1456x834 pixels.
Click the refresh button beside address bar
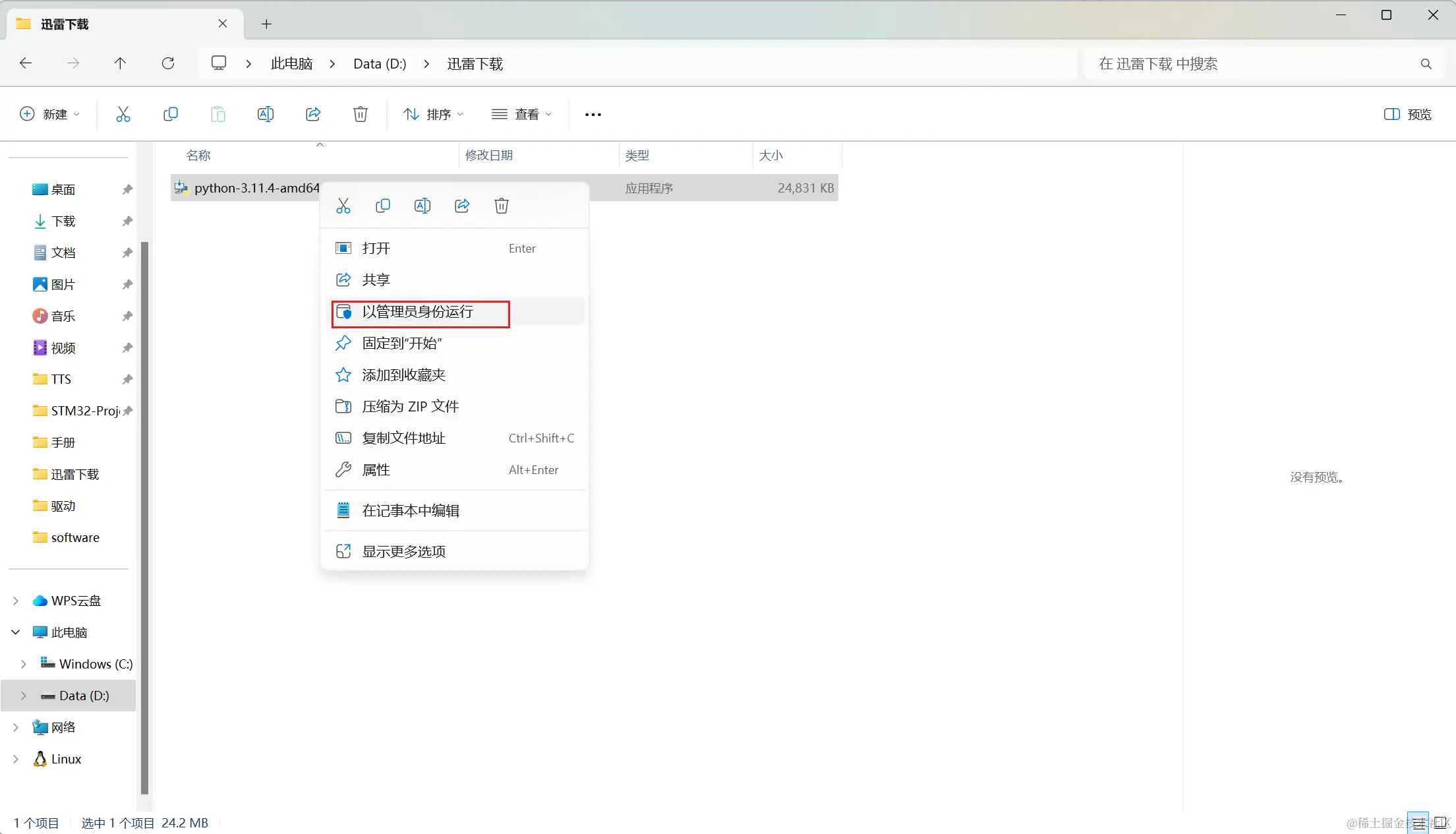[168, 63]
